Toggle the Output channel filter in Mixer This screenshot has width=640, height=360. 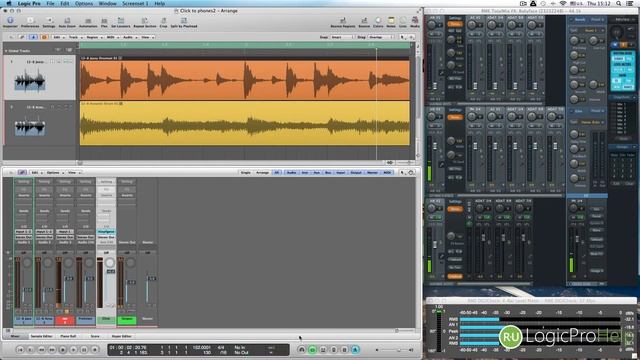(356, 173)
